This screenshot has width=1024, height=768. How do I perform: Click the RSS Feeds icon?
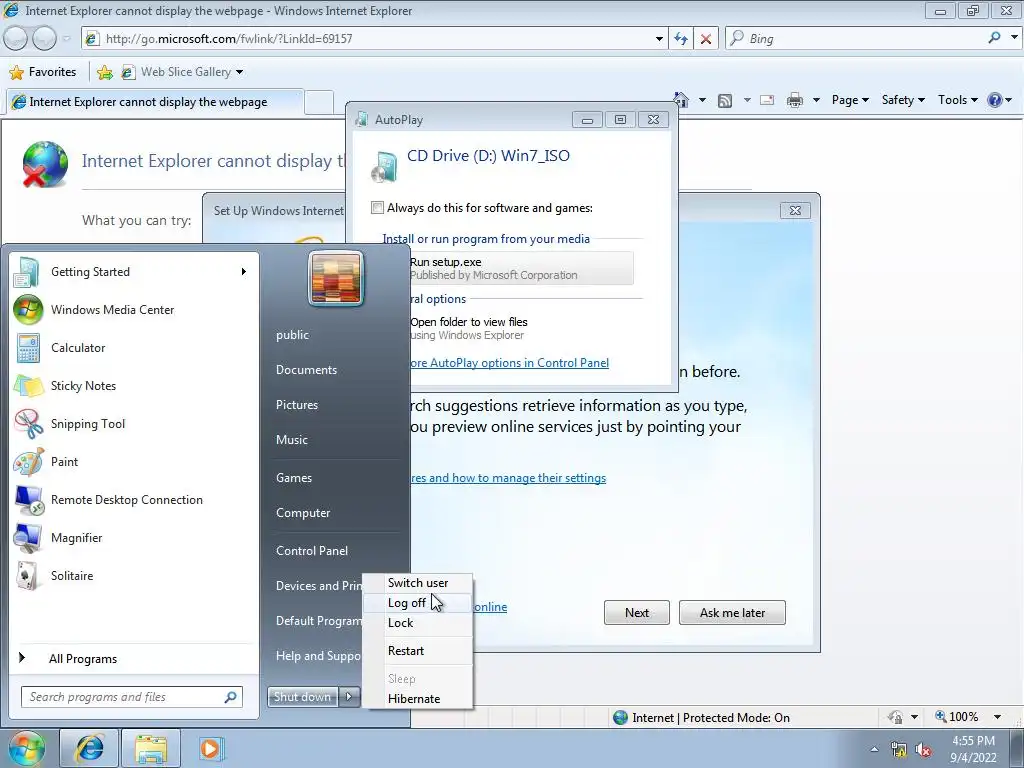coord(724,101)
